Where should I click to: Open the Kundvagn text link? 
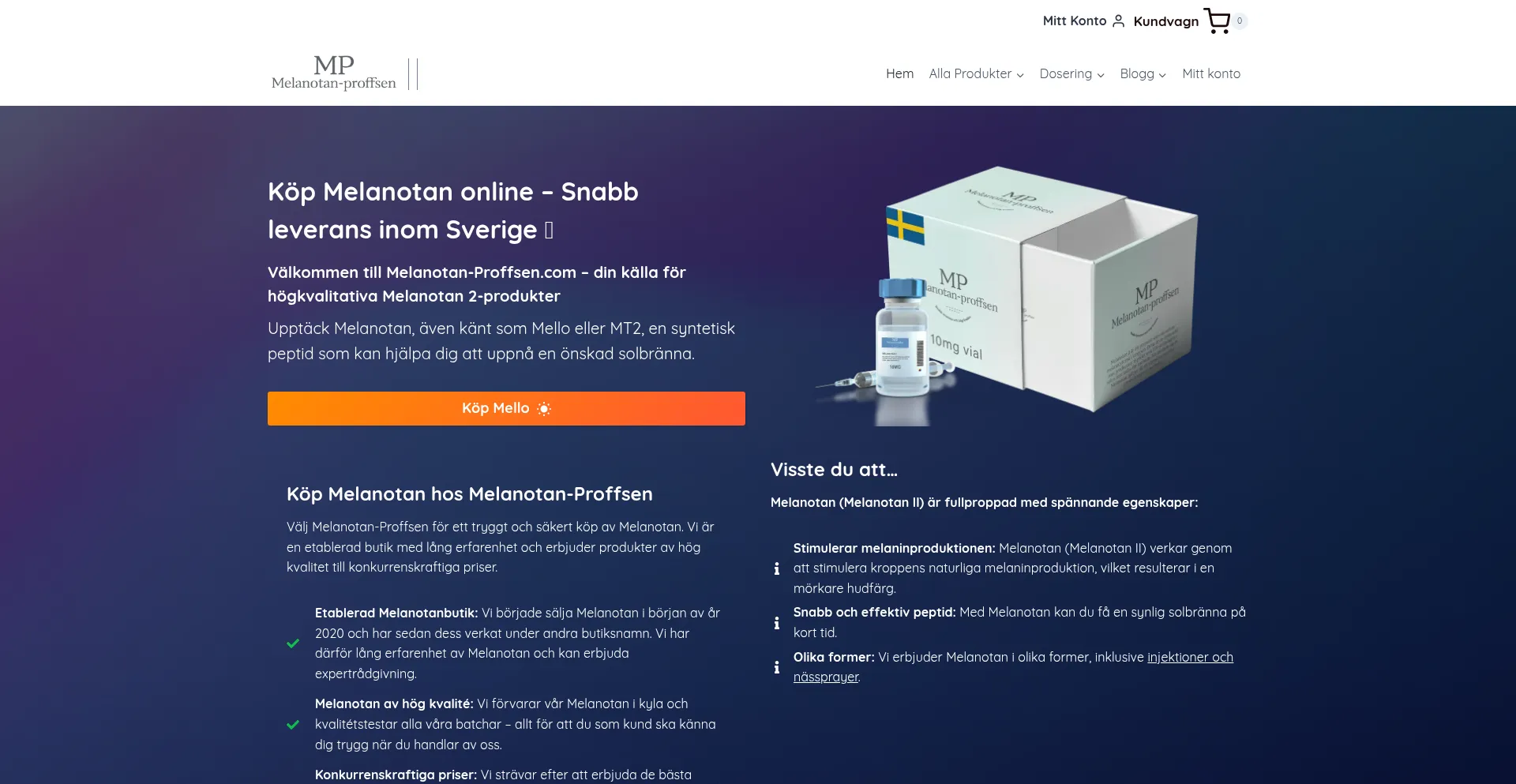click(x=1165, y=21)
